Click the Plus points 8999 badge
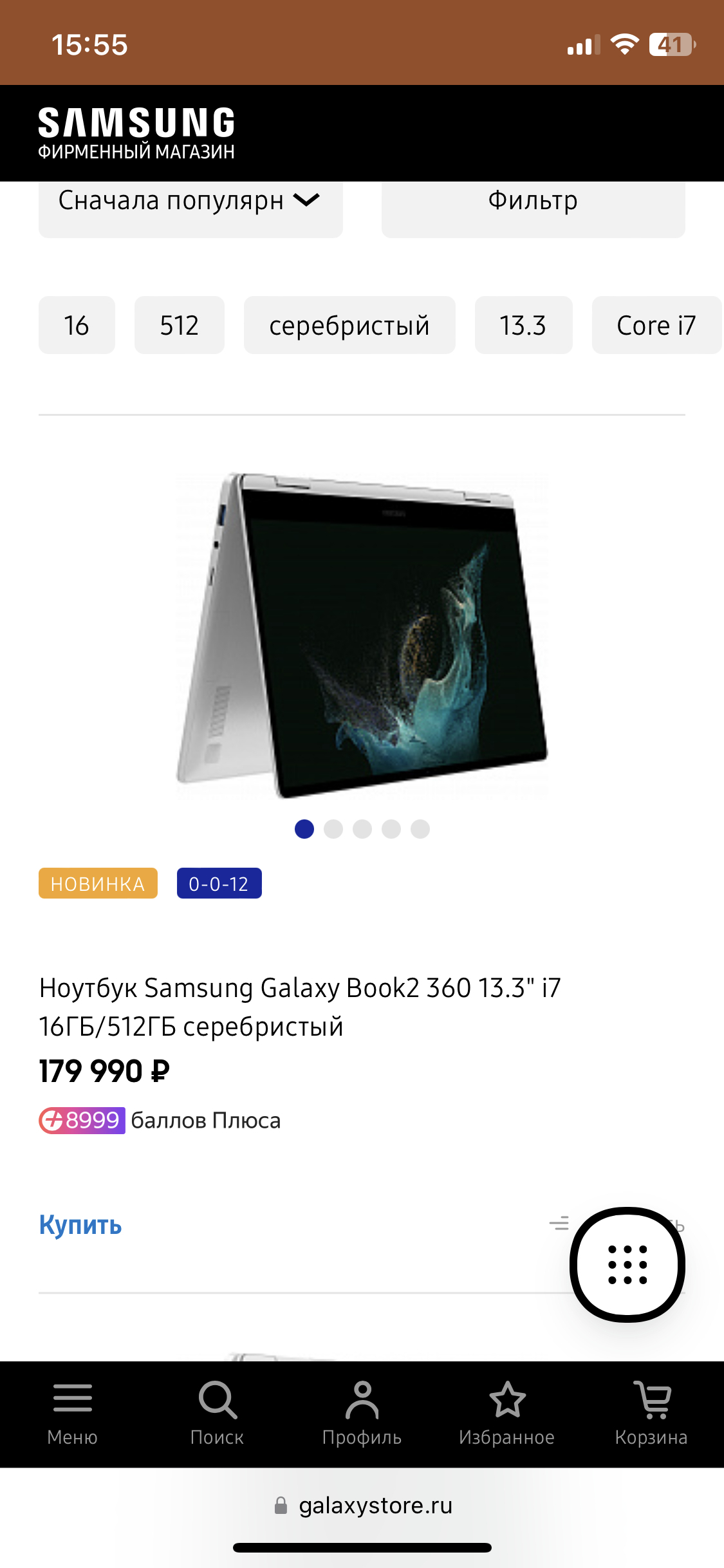The image size is (724, 1568). coord(82,1121)
